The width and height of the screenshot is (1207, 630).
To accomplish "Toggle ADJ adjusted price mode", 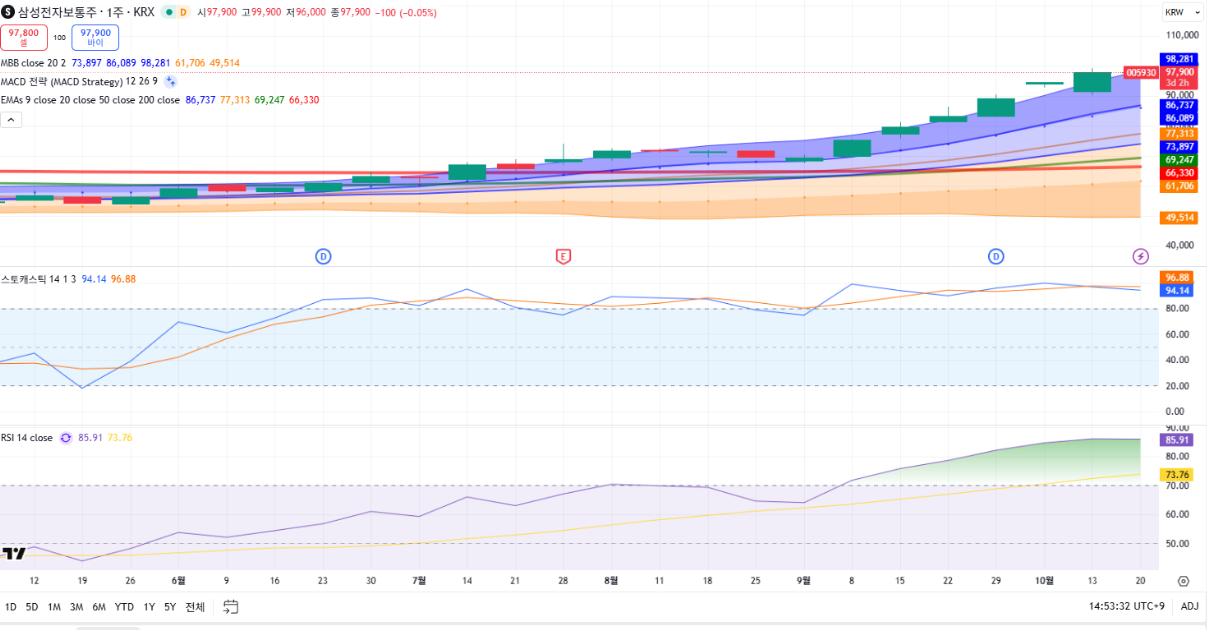I will click(1189, 606).
